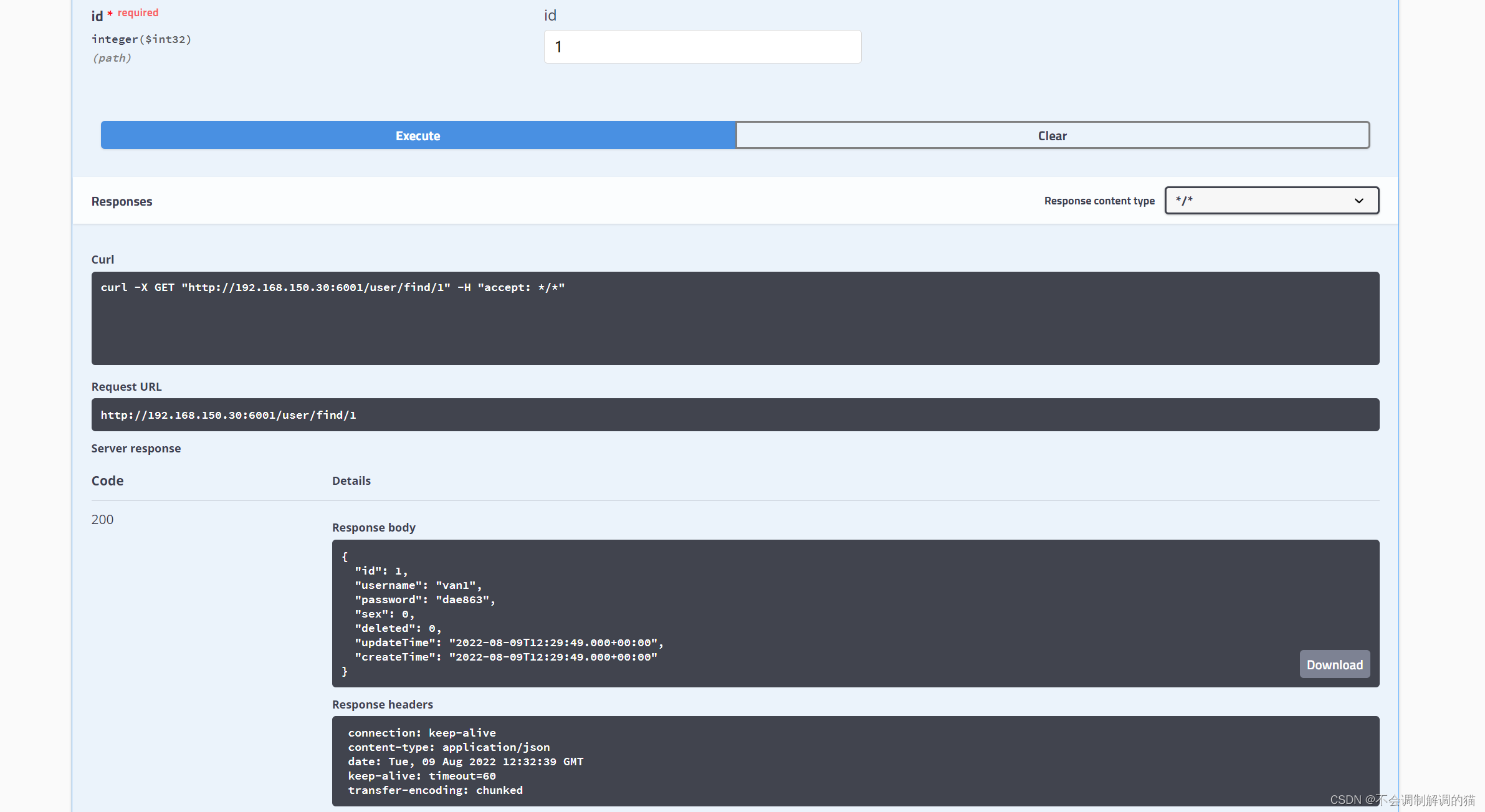Click the keep-alive: timeout=60 header
Viewport: 1485px width, 812px height.
coord(422,776)
